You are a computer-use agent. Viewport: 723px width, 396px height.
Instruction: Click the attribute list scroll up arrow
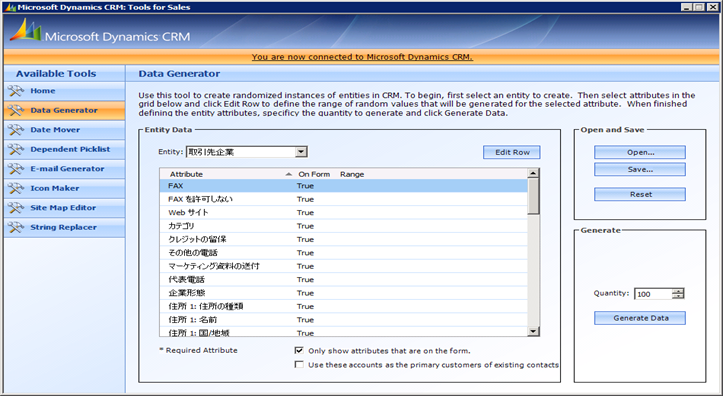533,173
